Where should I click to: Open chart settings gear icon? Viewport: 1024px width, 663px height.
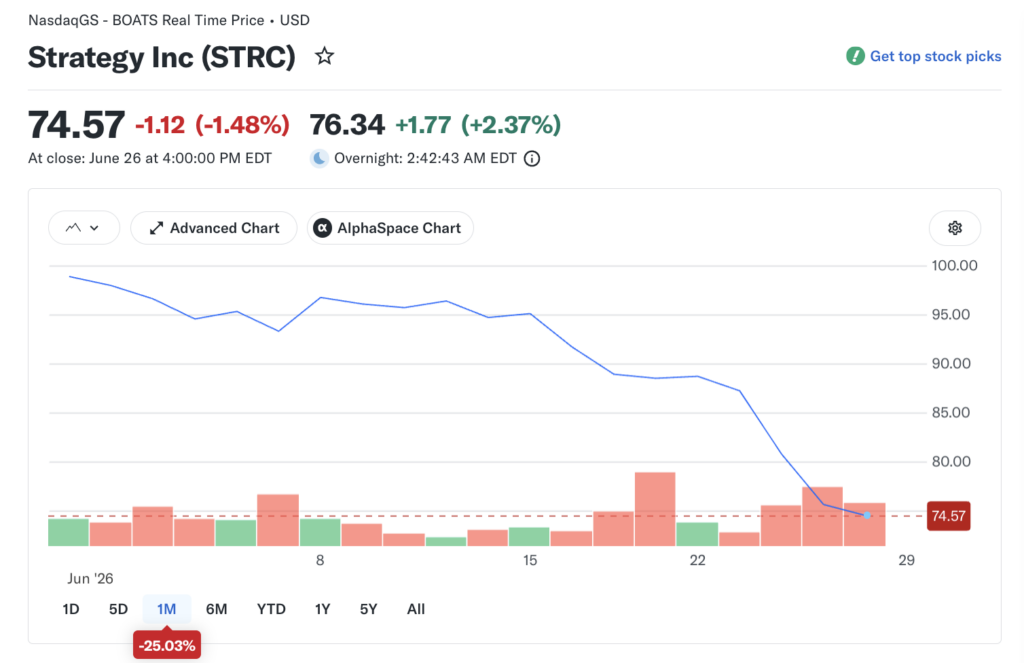click(x=955, y=228)
